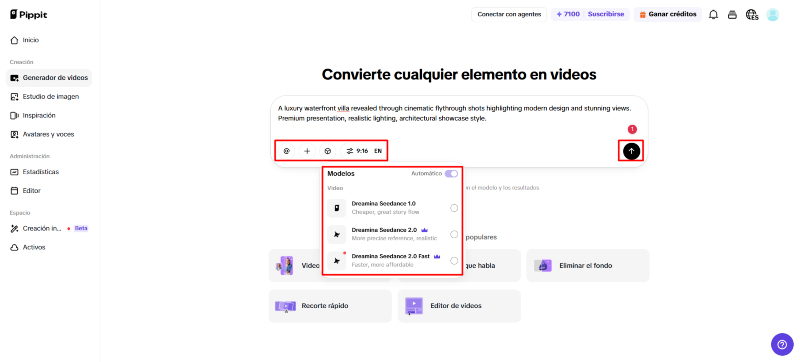This screenshot has width=800, height=362.
Task: Click the printer-like icon in the top bar
Action: tap(732, 15)
